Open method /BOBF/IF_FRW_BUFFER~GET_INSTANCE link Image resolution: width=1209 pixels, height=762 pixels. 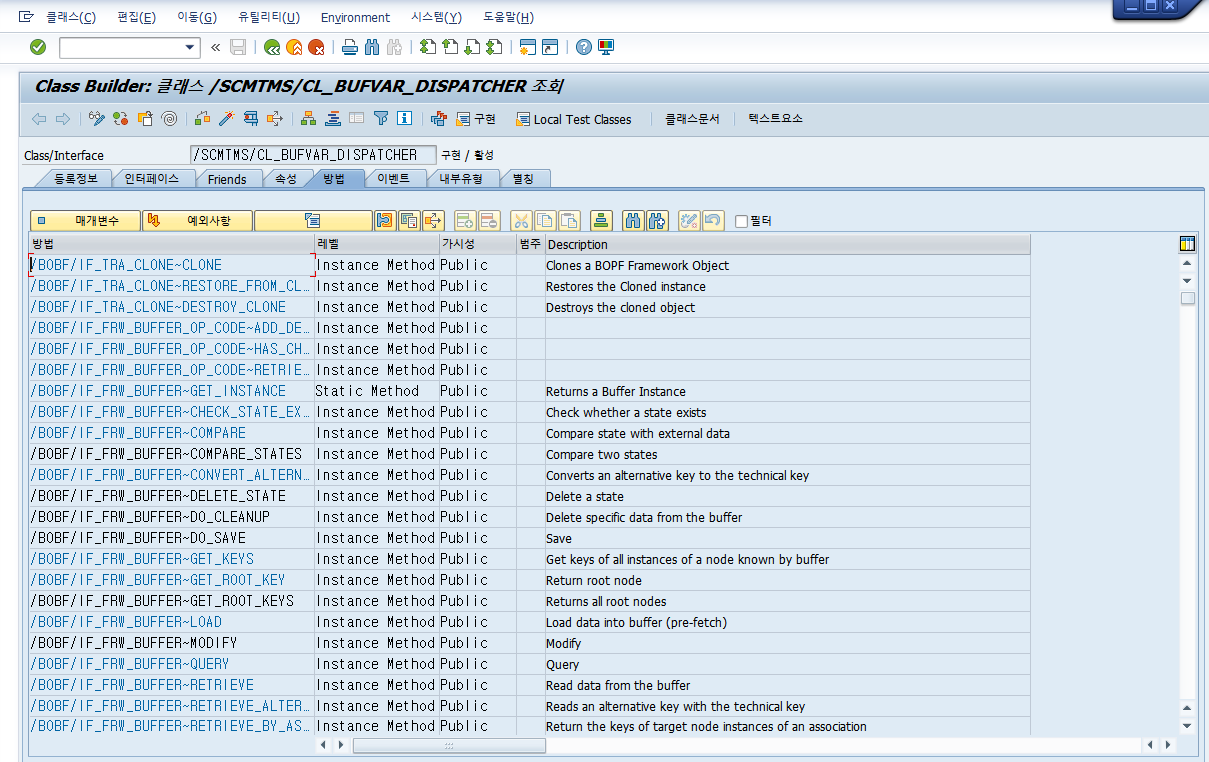pyautogui.click(x=158, y=391)
